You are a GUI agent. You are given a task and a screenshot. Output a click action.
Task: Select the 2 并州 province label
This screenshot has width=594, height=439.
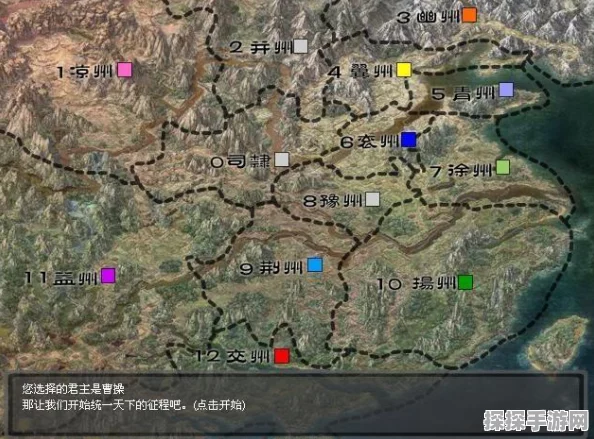261,48
